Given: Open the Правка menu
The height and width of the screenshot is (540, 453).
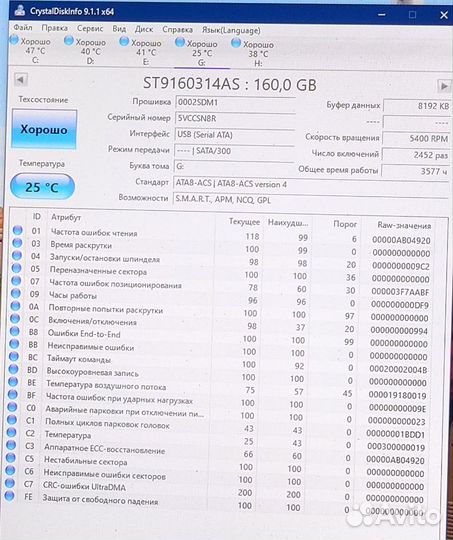Looking at the screenshot, I should (x=54, y=28).
